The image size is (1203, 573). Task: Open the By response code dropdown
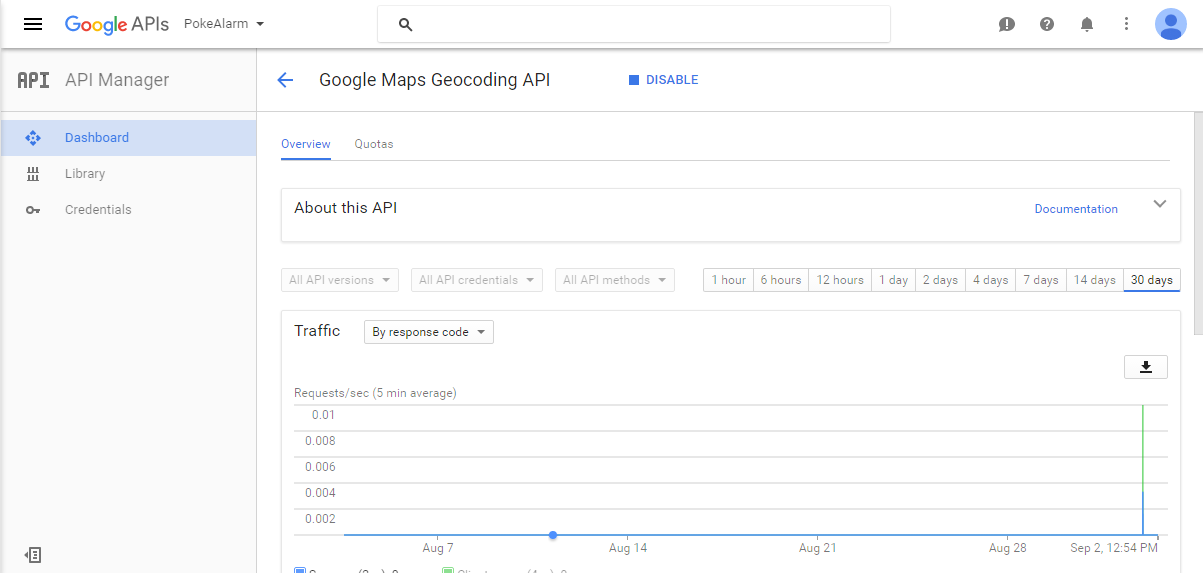(x=429, y=332)
